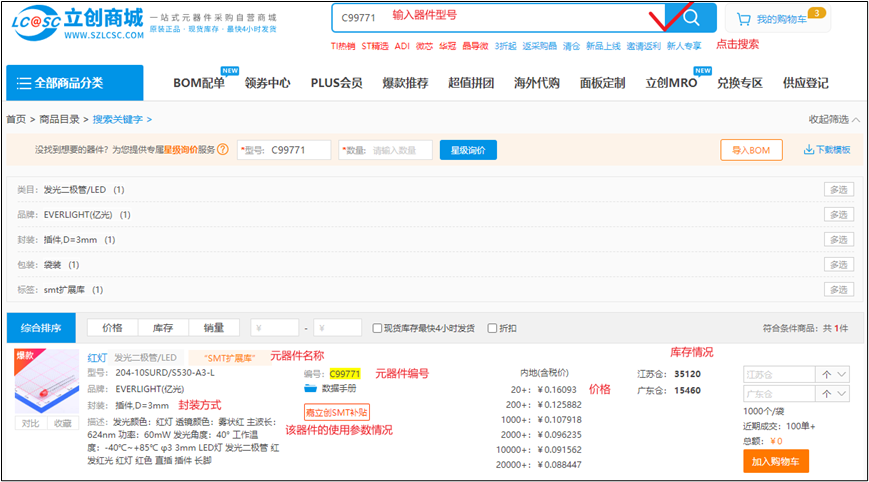The image size is (869, 482).
Task: Click the 导入BOM button
Action: 752,150
